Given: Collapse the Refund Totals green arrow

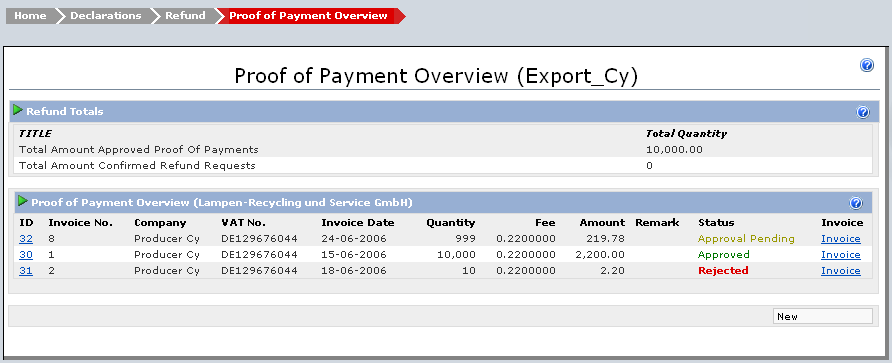Looking at the screenshot, I should 18,110.
